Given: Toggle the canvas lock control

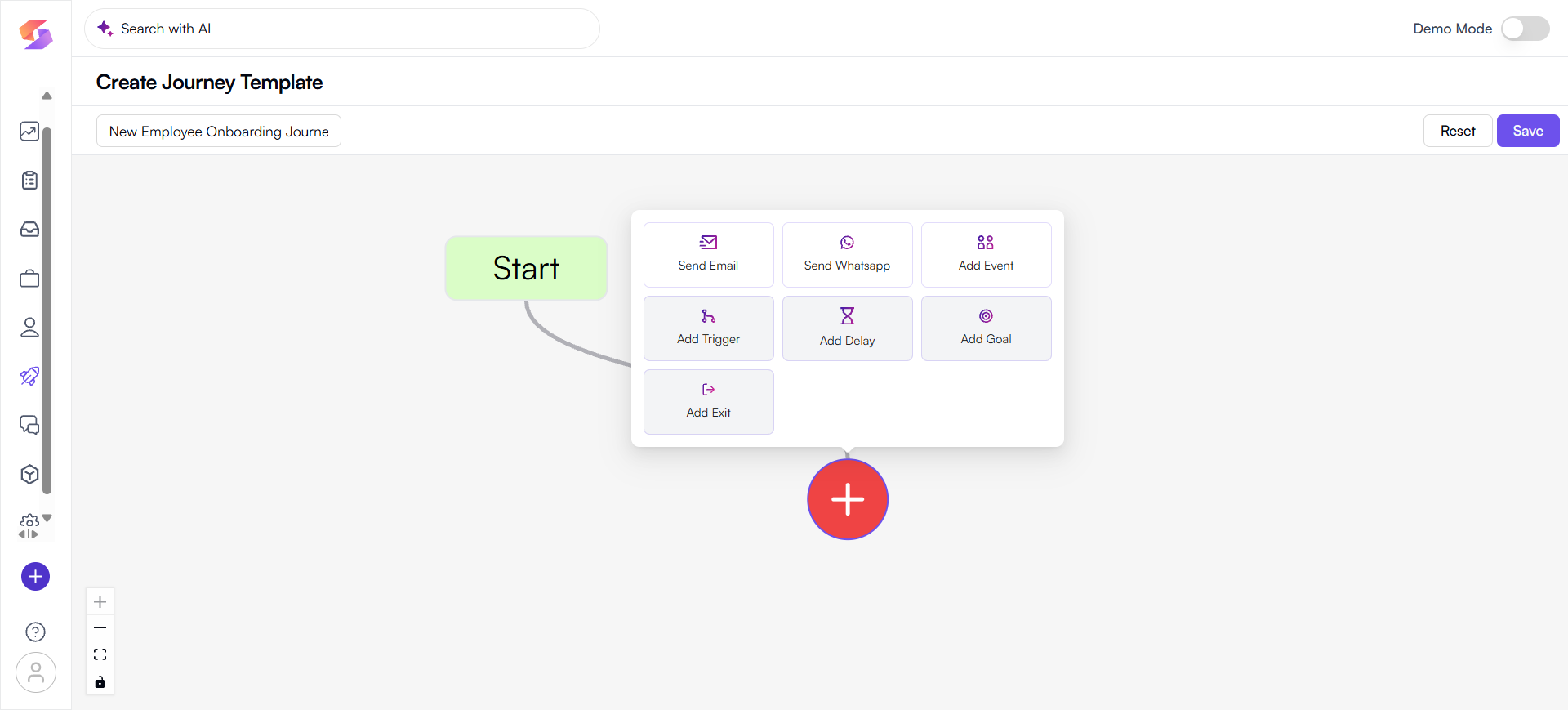Looking at the screenshot, I should (x=100, y=682).
